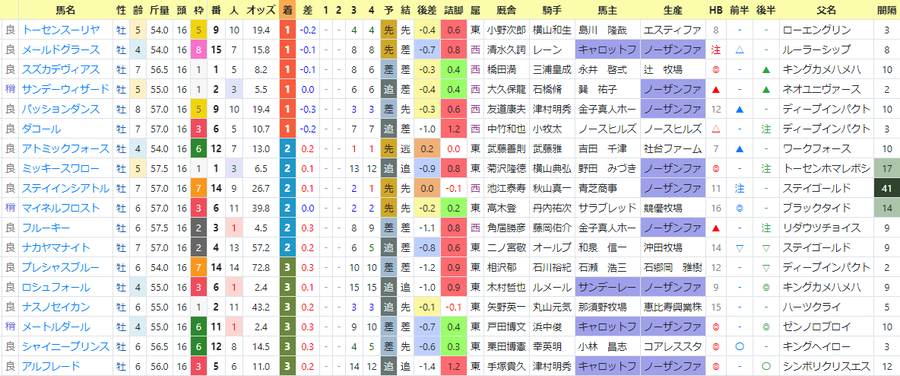Click the 厩舎 column header

(x=507, y=10)
